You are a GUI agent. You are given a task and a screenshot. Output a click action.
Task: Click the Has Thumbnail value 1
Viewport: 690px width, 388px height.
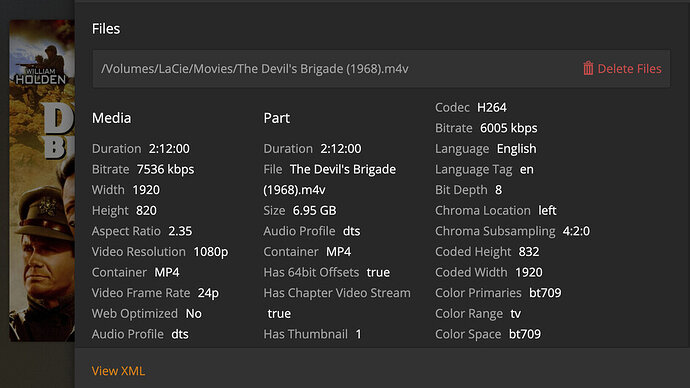[x=359, y=334]
